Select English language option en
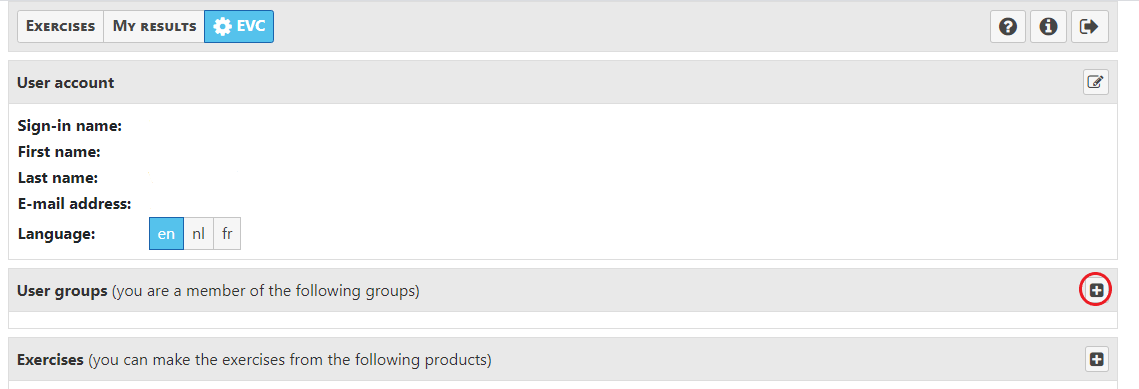The image size is (1139, 389). tap(166, 234)
